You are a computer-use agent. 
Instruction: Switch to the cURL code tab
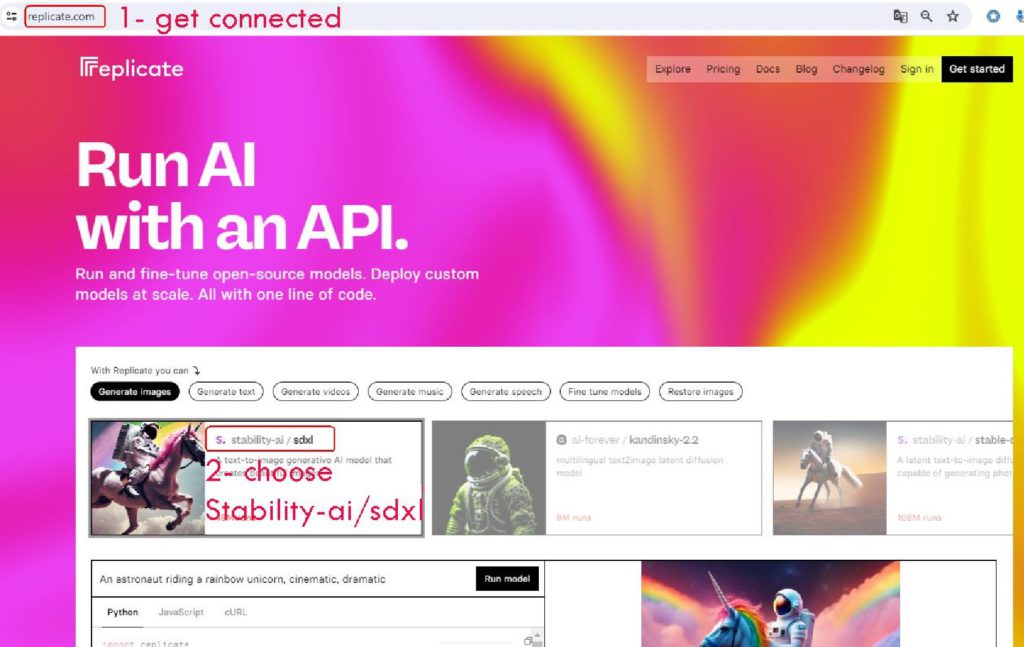point(236,612)
